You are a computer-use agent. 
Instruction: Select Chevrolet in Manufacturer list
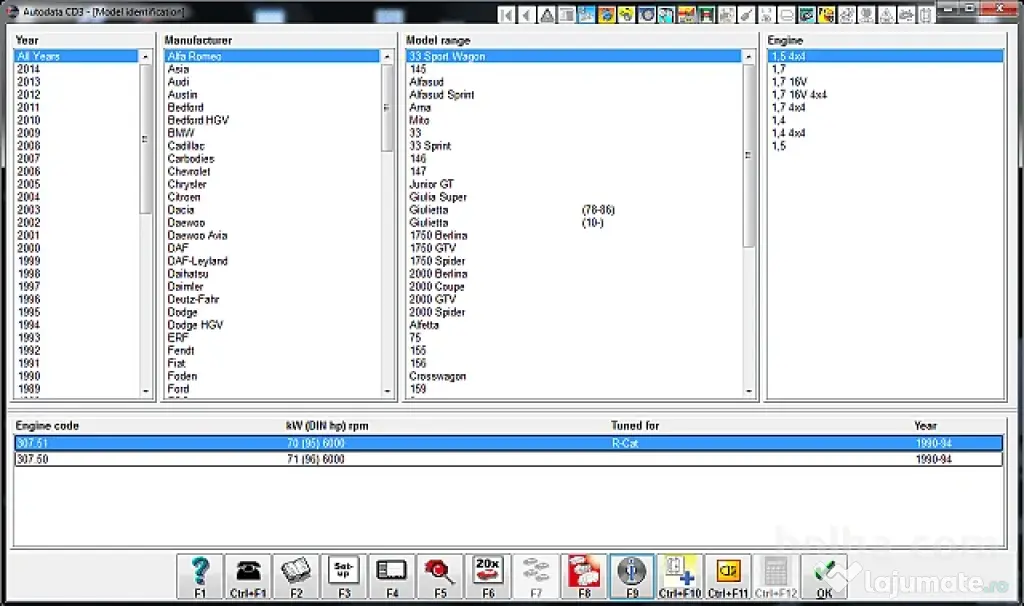pos(272,172)
